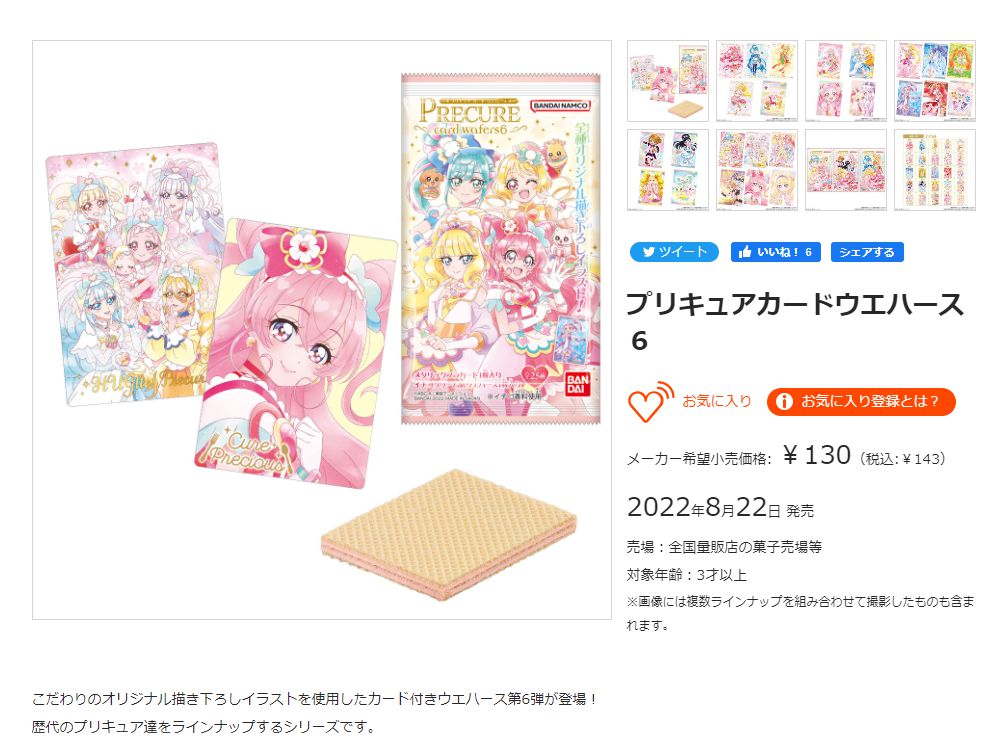The width and height of the screenshot is (1001, 743).
Task: Select fourth thumbnail in top row
Action: pyautogui.click(x=935, y=81)
